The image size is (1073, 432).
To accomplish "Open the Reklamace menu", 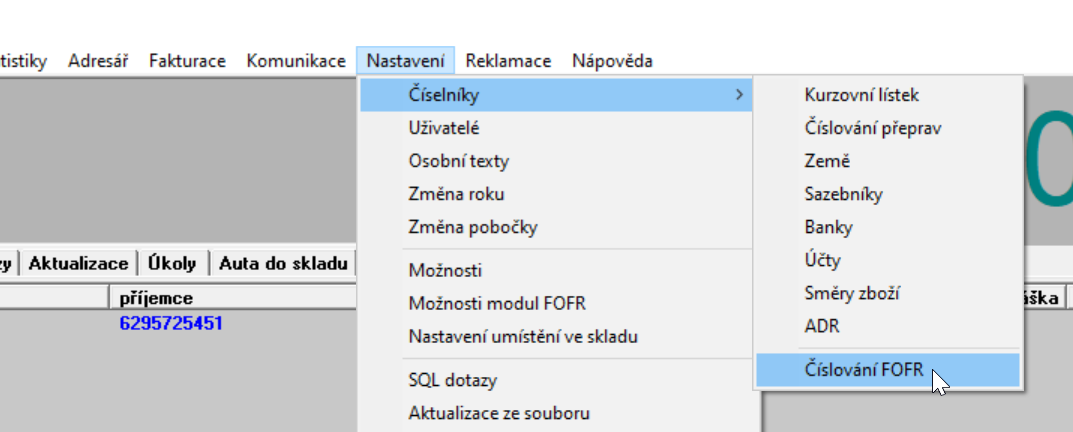I will 508,61.
